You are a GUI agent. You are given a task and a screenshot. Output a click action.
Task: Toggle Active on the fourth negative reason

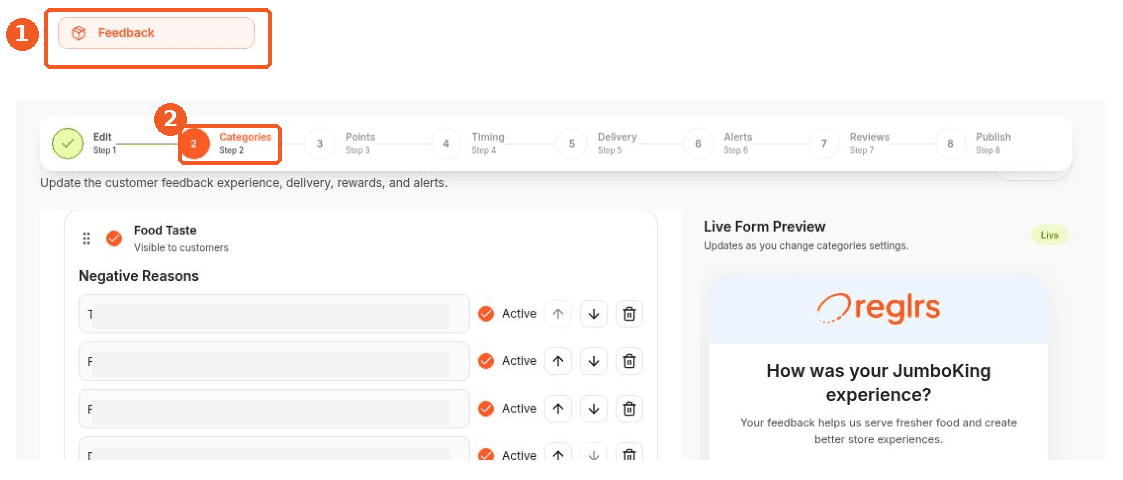[x=486, y=455]
